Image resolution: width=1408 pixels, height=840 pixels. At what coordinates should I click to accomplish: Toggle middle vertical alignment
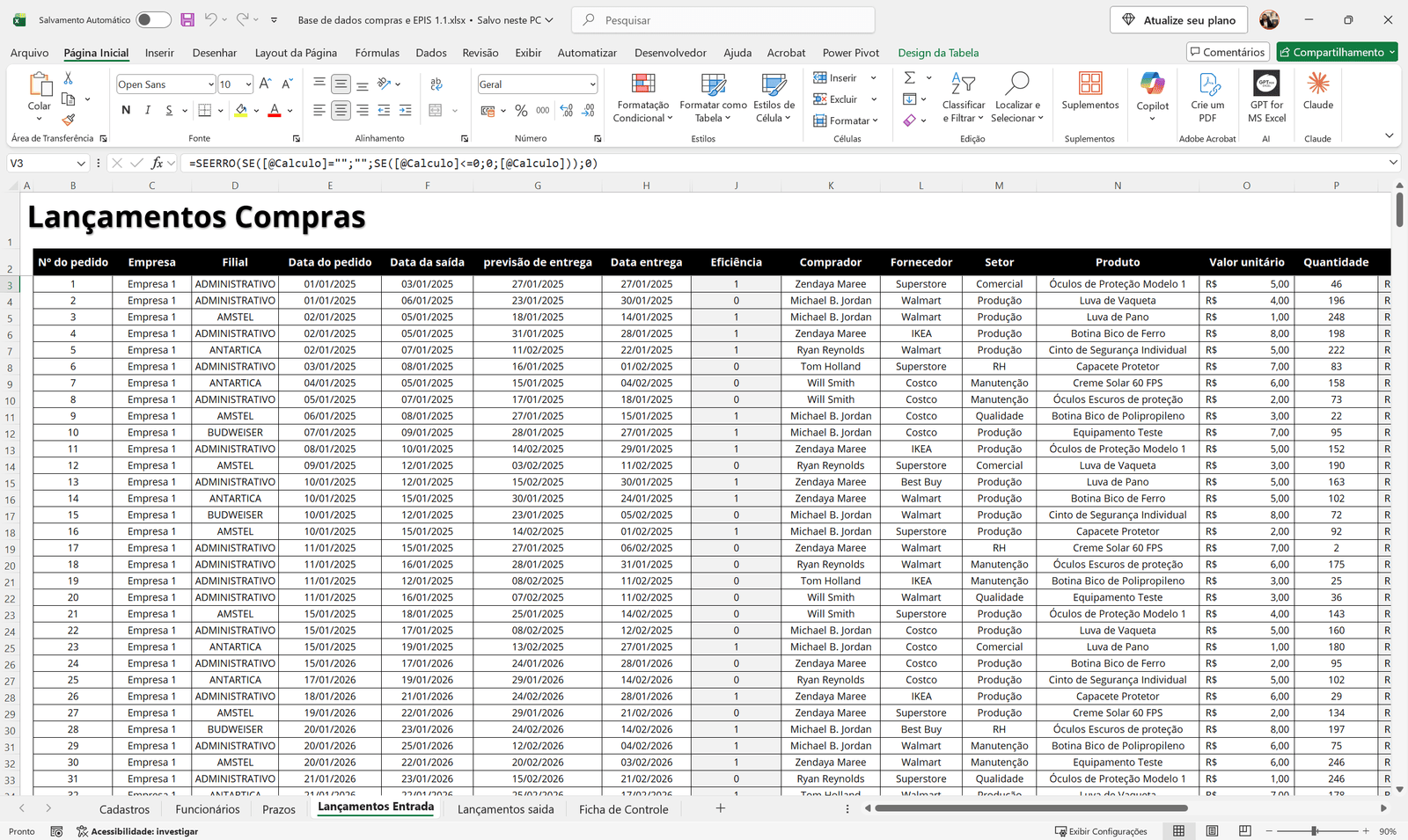(341, 84)
